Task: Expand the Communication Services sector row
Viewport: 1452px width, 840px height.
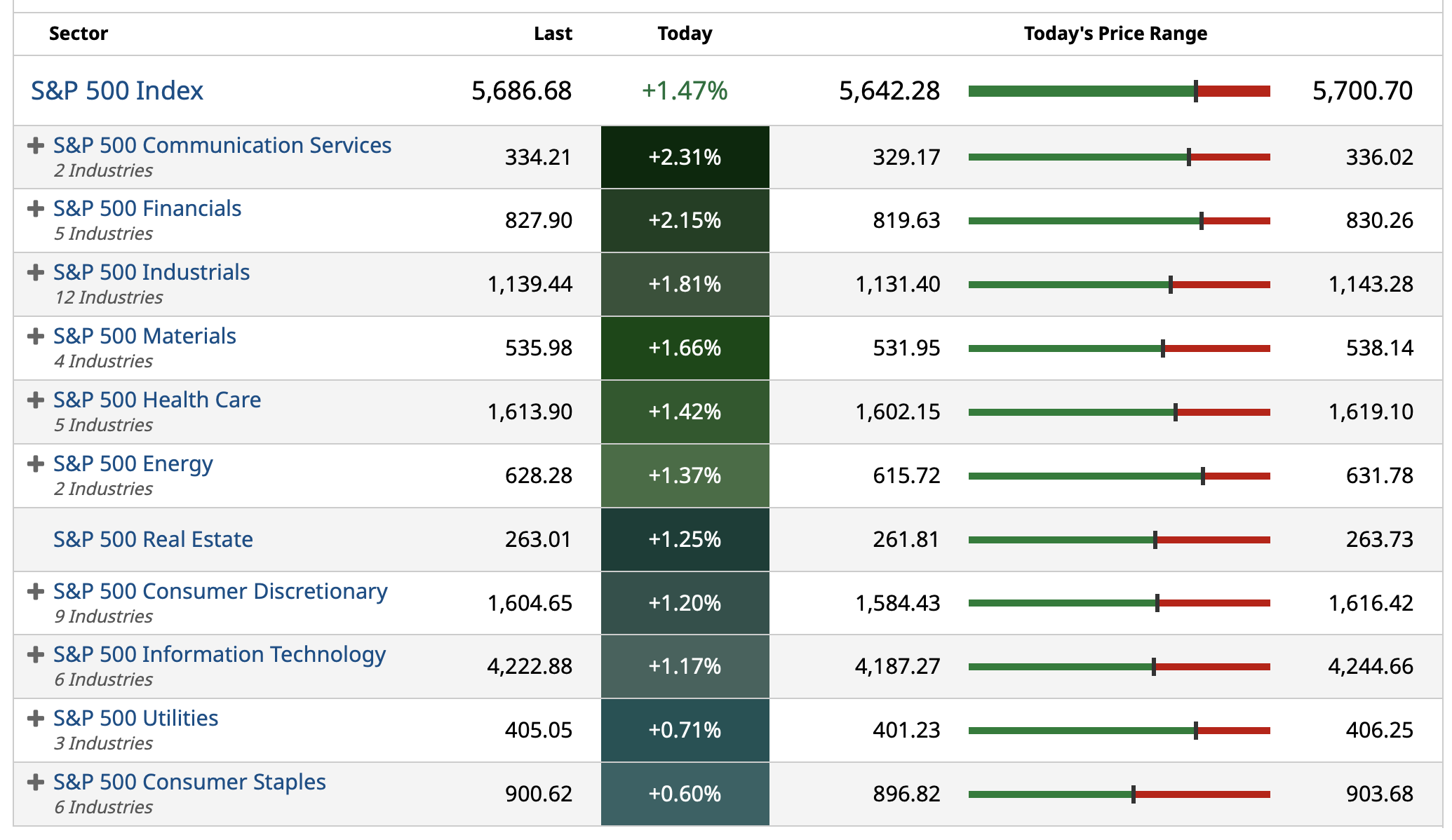Action: click(x=35, y=146)
